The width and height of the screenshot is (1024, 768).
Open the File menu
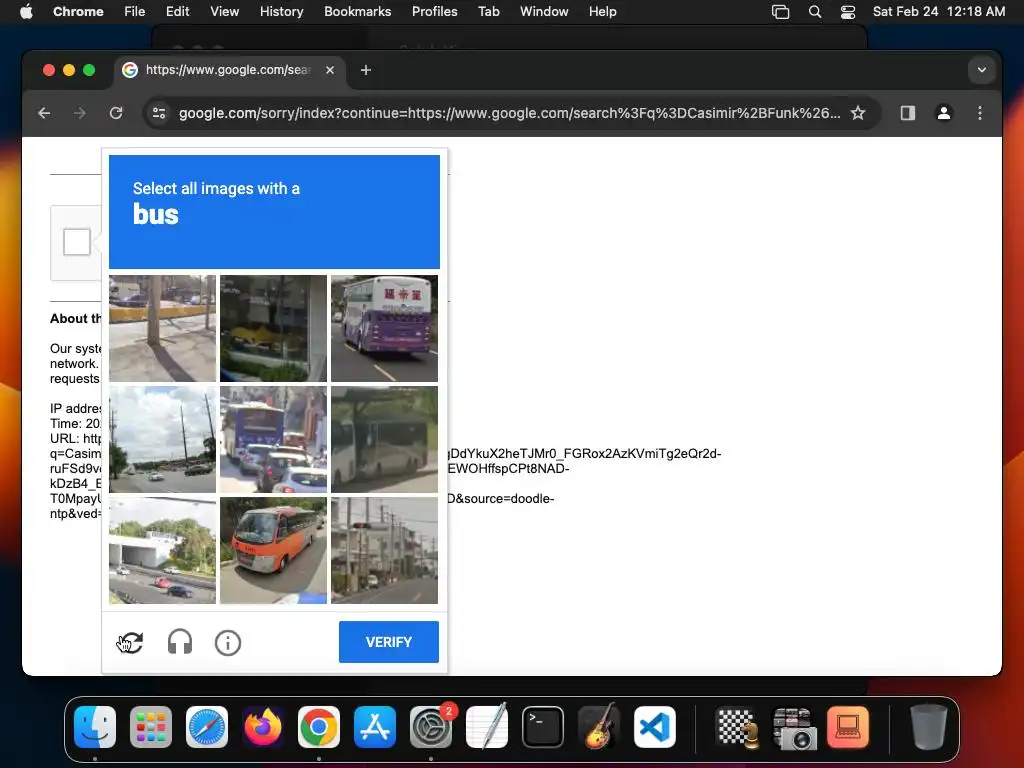click(x=135, y=12)
